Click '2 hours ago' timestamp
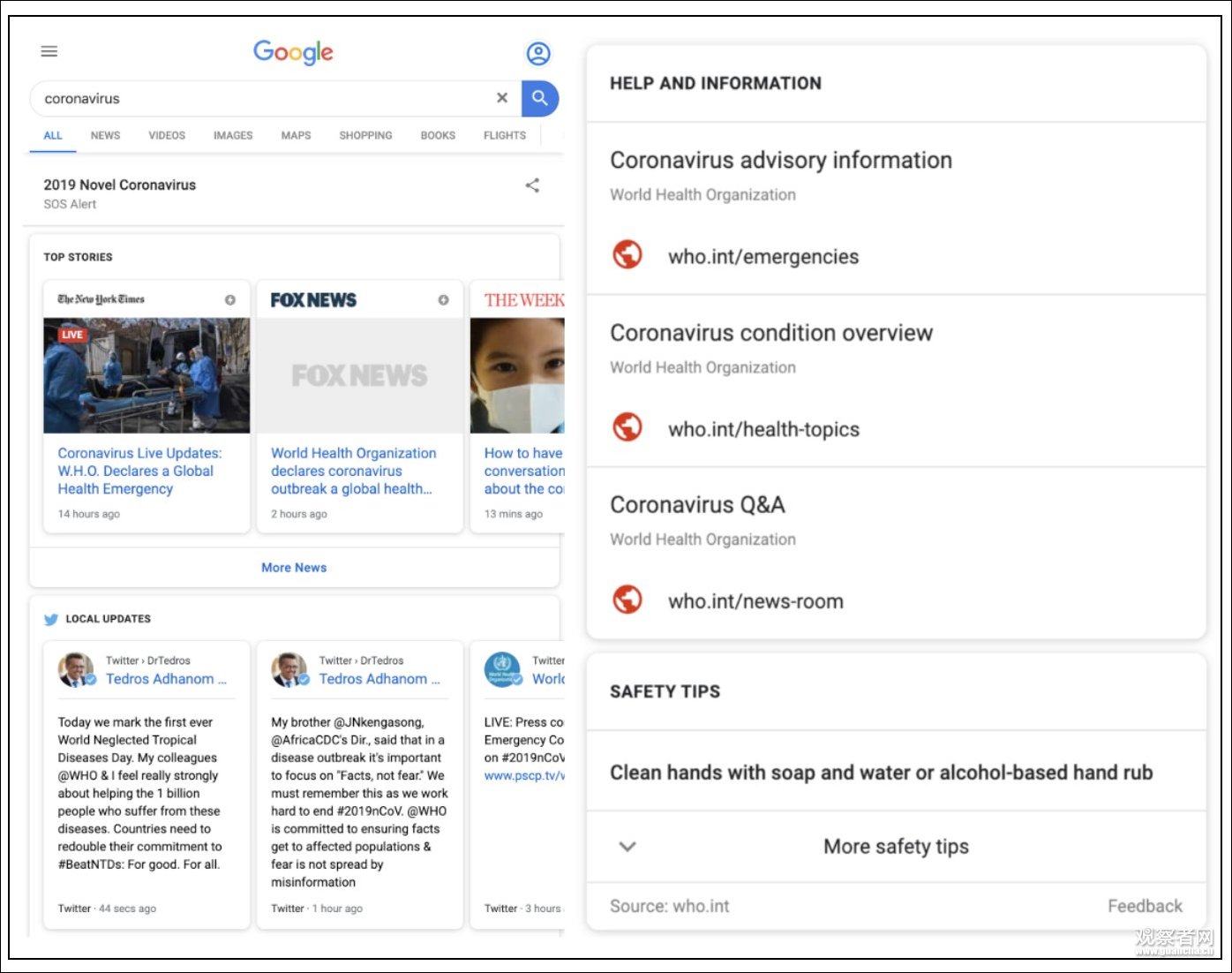 299,514
